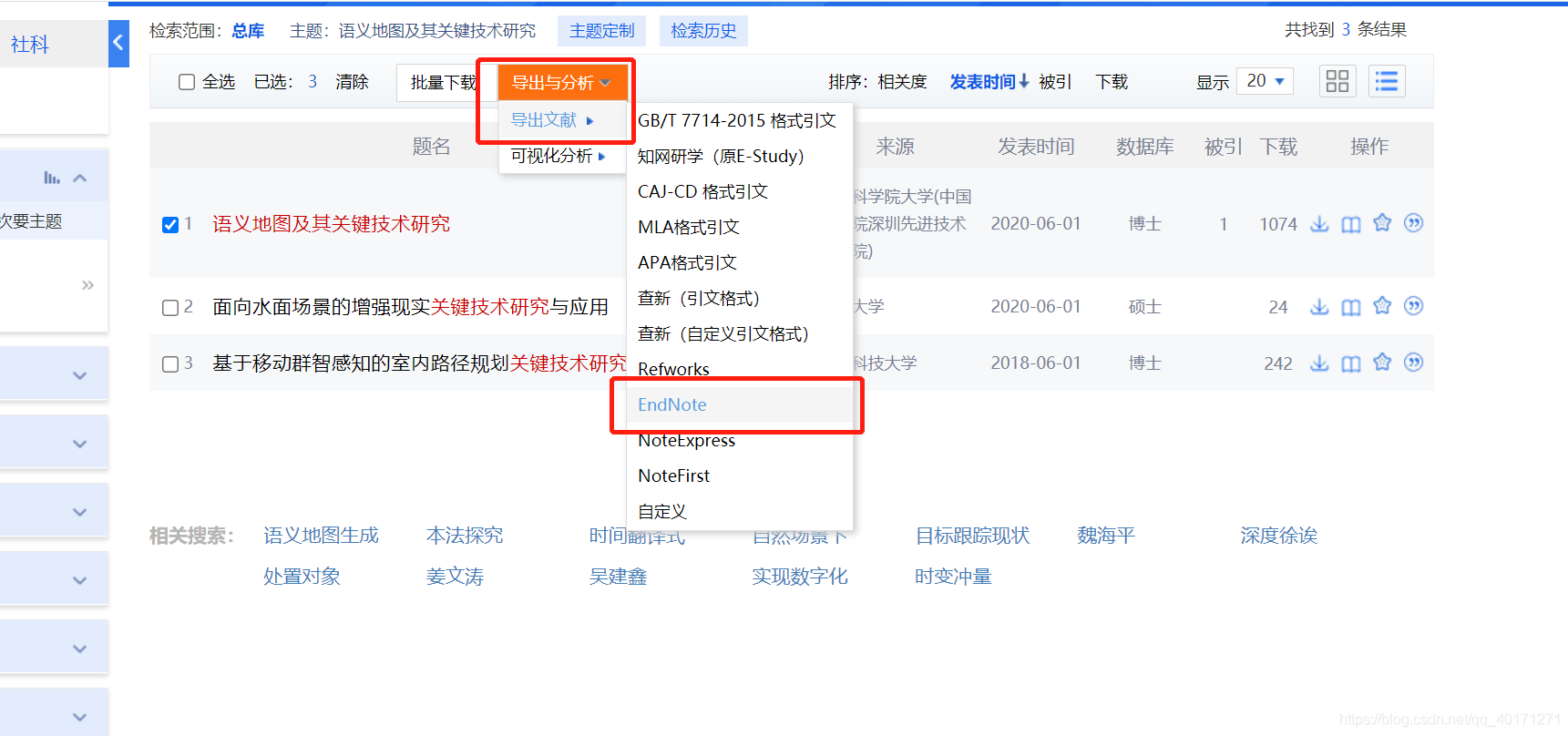Select 查新 (引文格式) option

(699, 298)
